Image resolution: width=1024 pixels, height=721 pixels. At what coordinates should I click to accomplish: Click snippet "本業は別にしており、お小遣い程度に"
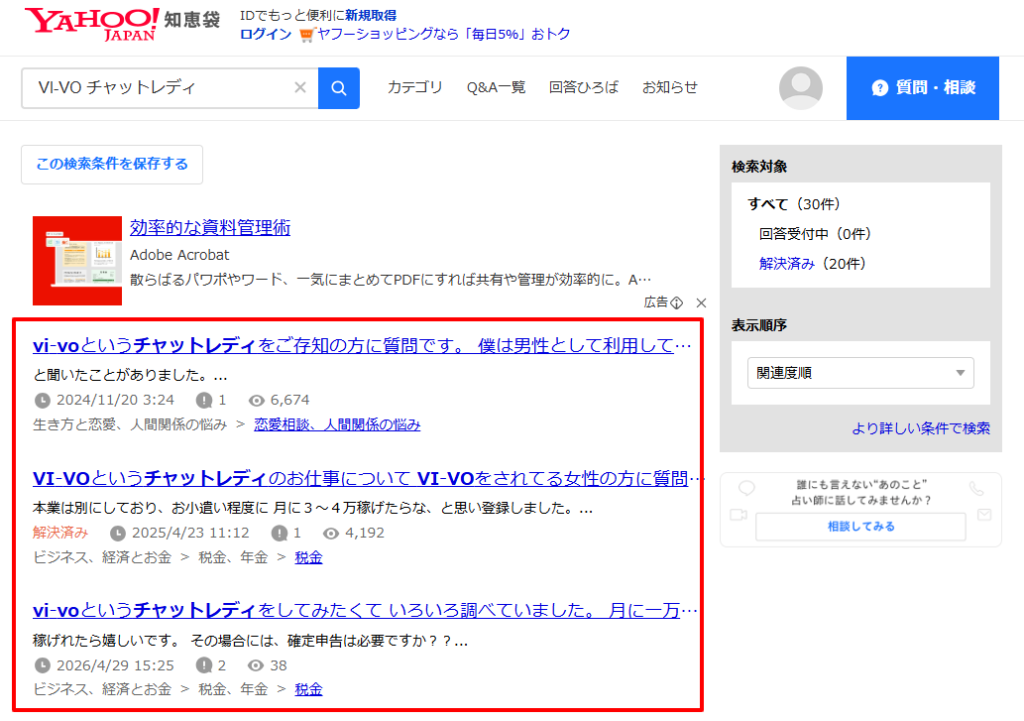(150, 508)
